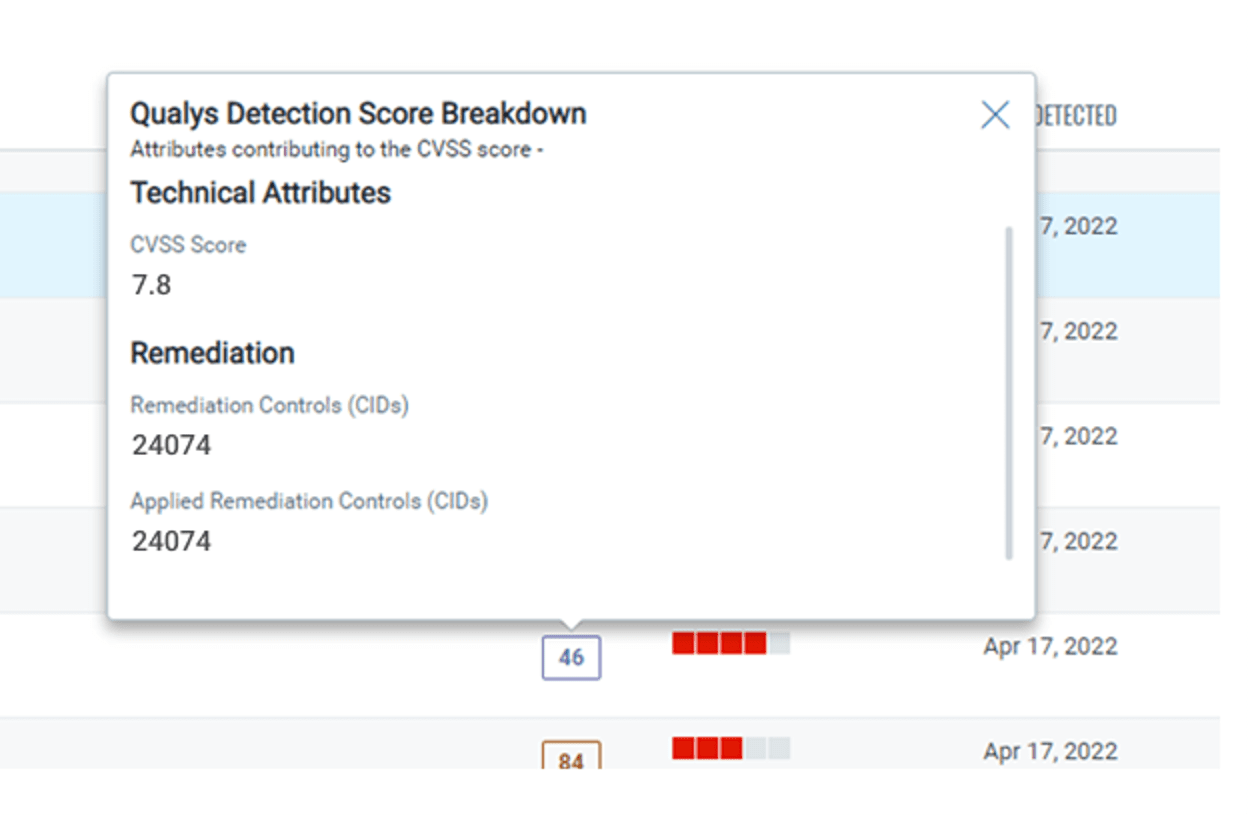The width and height of the screenshot is (1248, 815).
Task: Click the detection score badge 84
Action: [571, 755]
